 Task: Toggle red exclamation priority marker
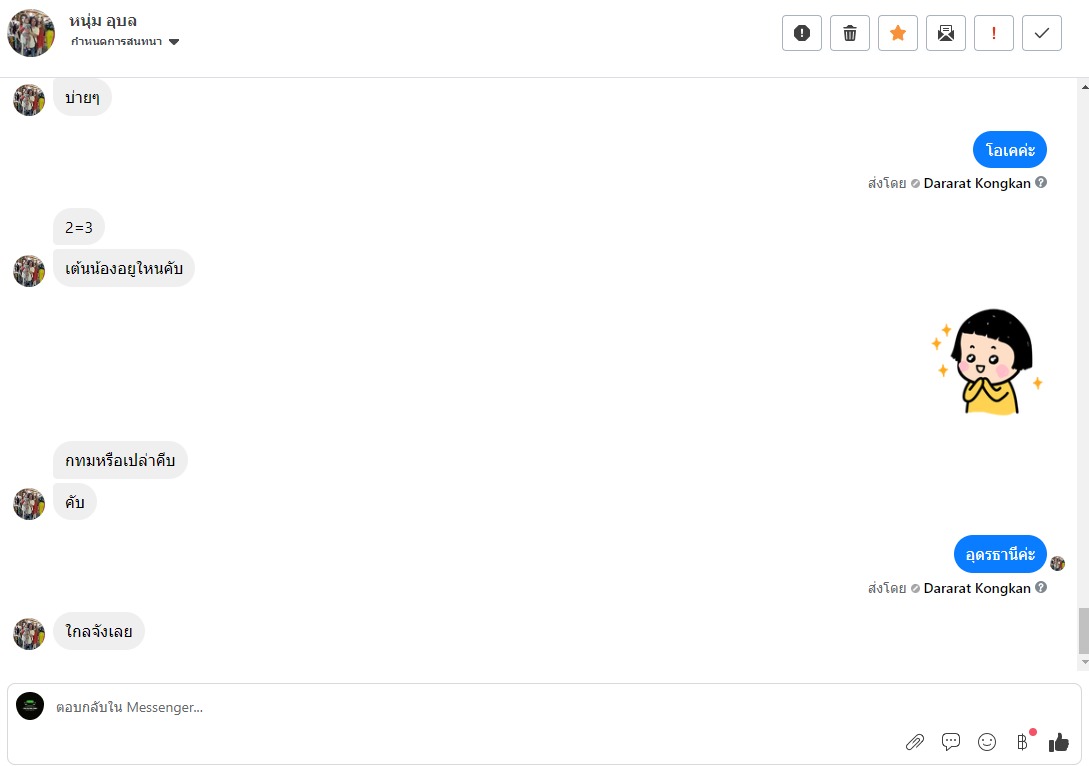994,33
